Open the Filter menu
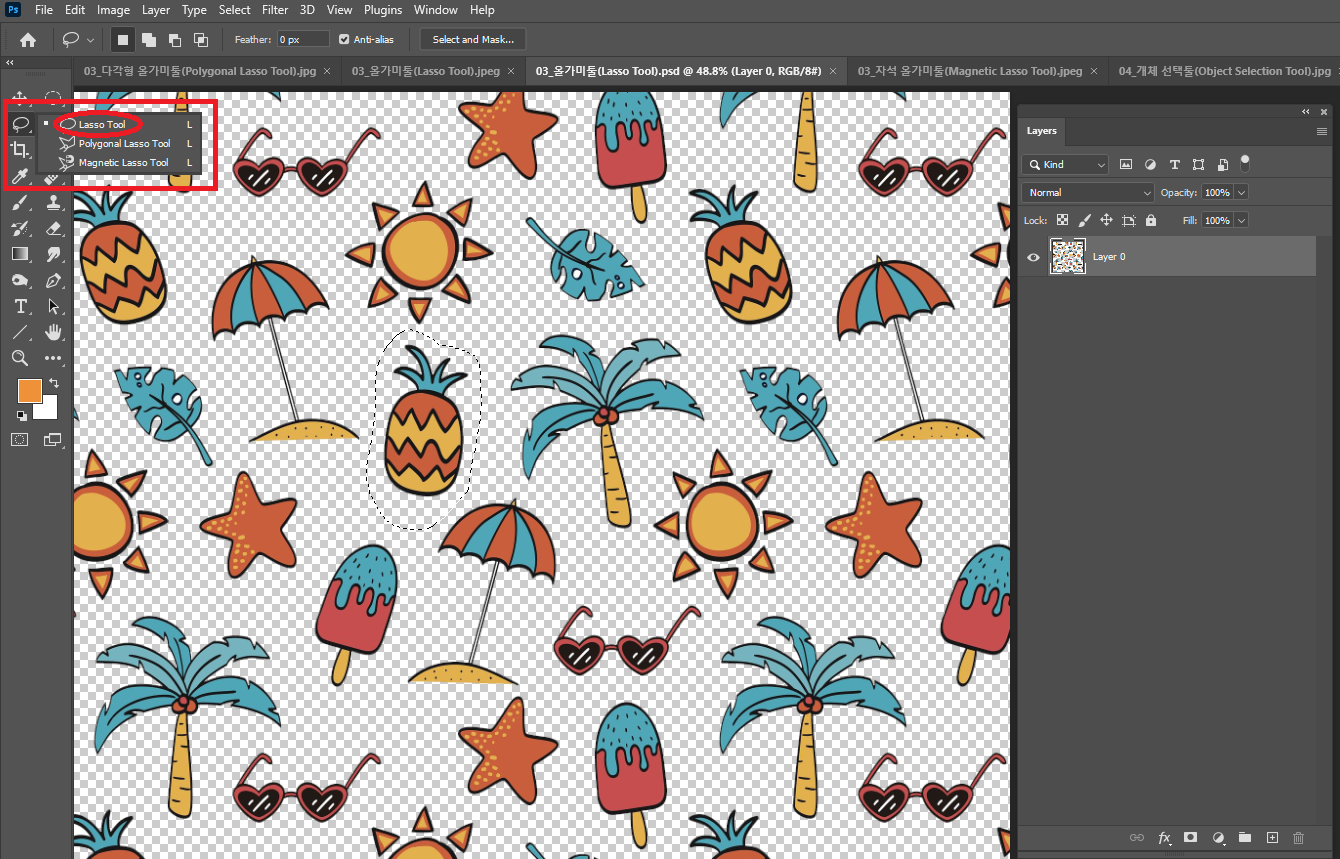 click(275, 10)
